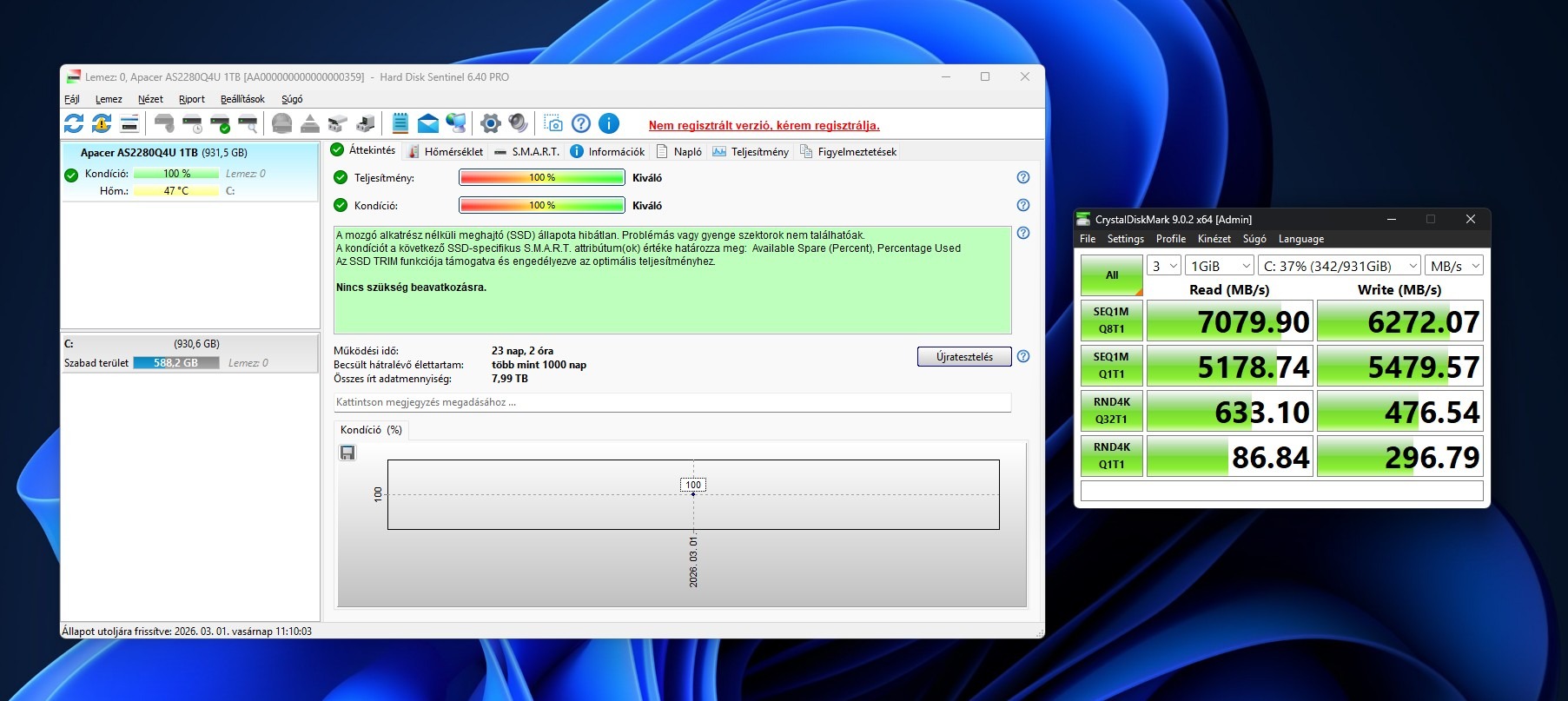
Task: Click the help icon beside Újratesztelés button
Action: (x=1023, y=356)
